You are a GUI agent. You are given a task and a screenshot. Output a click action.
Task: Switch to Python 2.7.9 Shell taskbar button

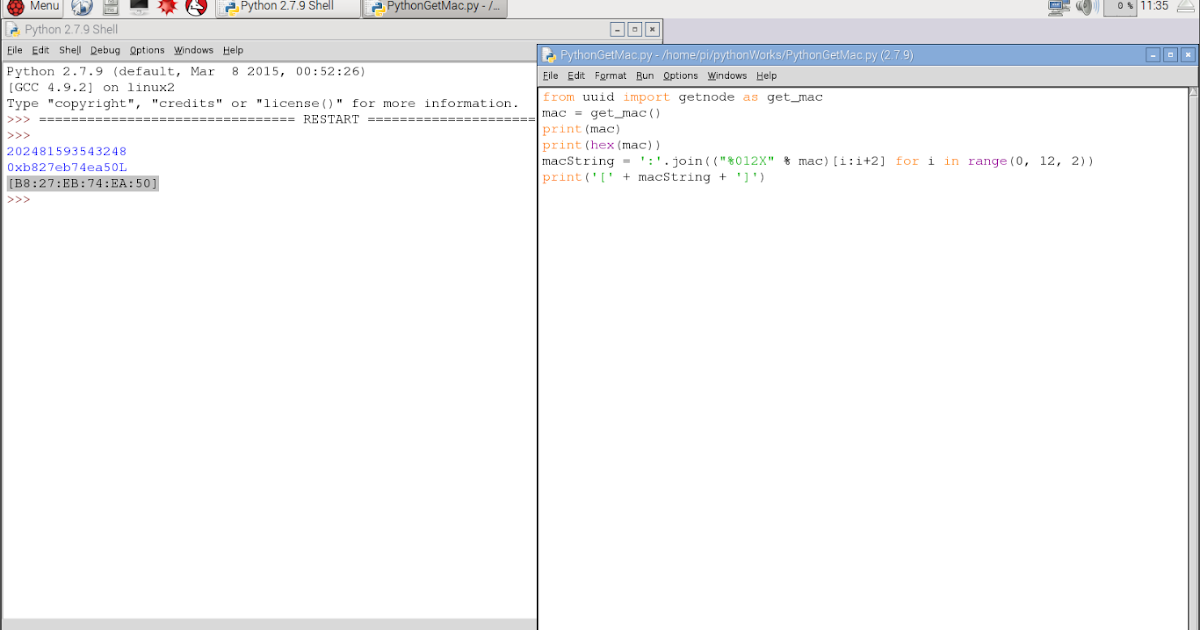tap(287, 8)
